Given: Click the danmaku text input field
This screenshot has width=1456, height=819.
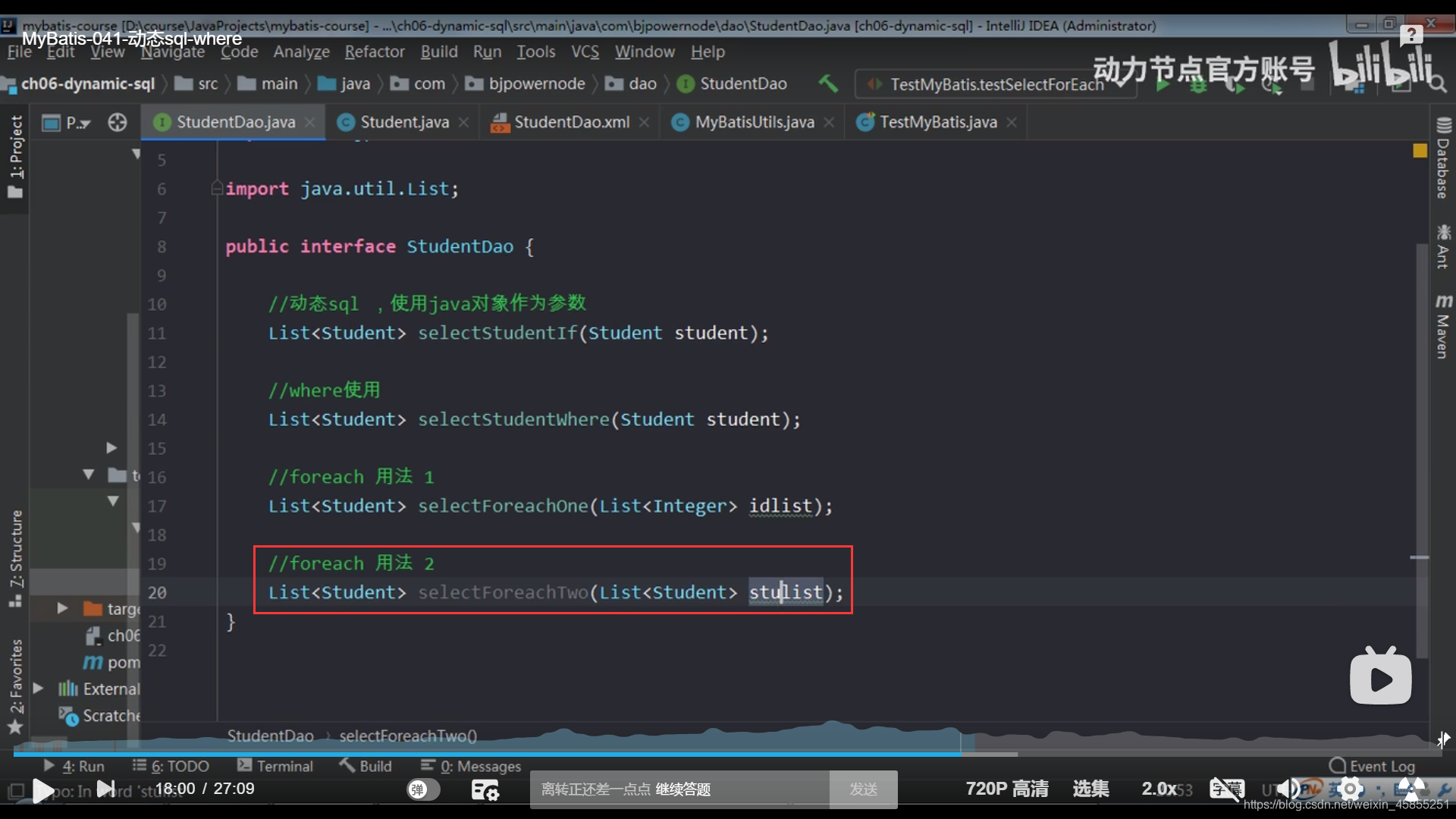Looking at the screenshot, I should click(x=679, y=789).
